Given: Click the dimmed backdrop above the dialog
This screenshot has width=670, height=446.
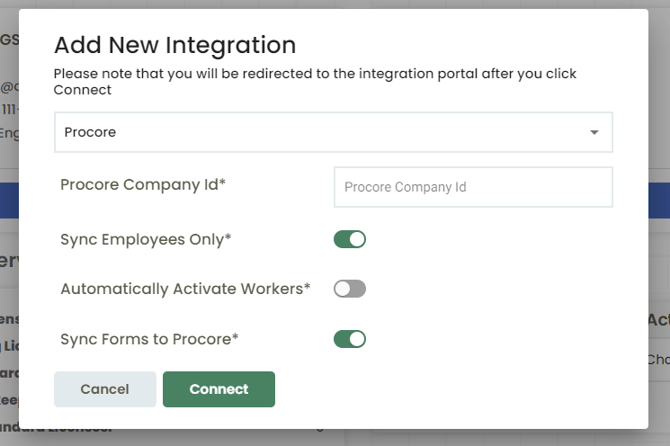Looking at the screenshot, I should [x=335, y=4].
